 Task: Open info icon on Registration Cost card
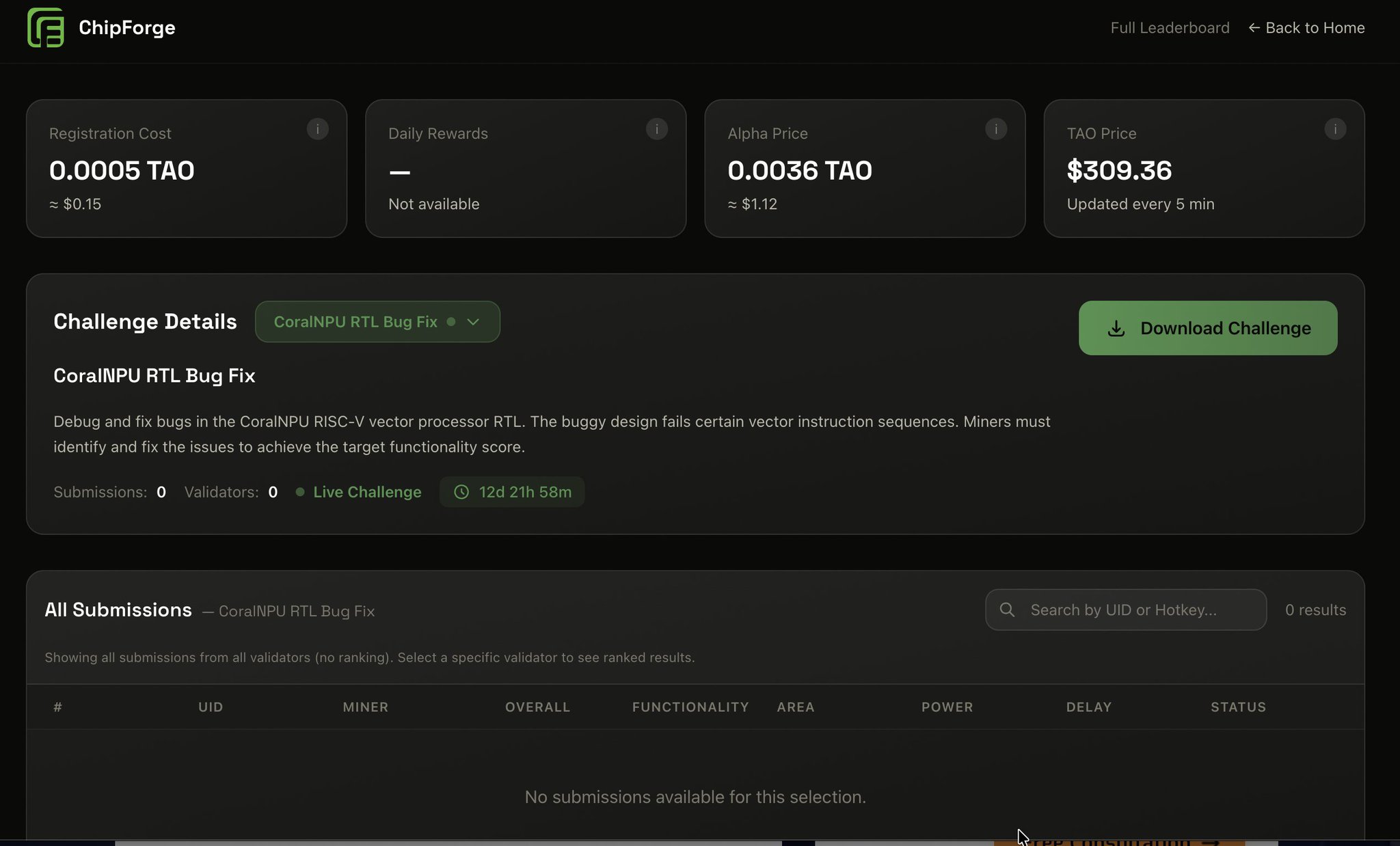(x=317, y=129)
